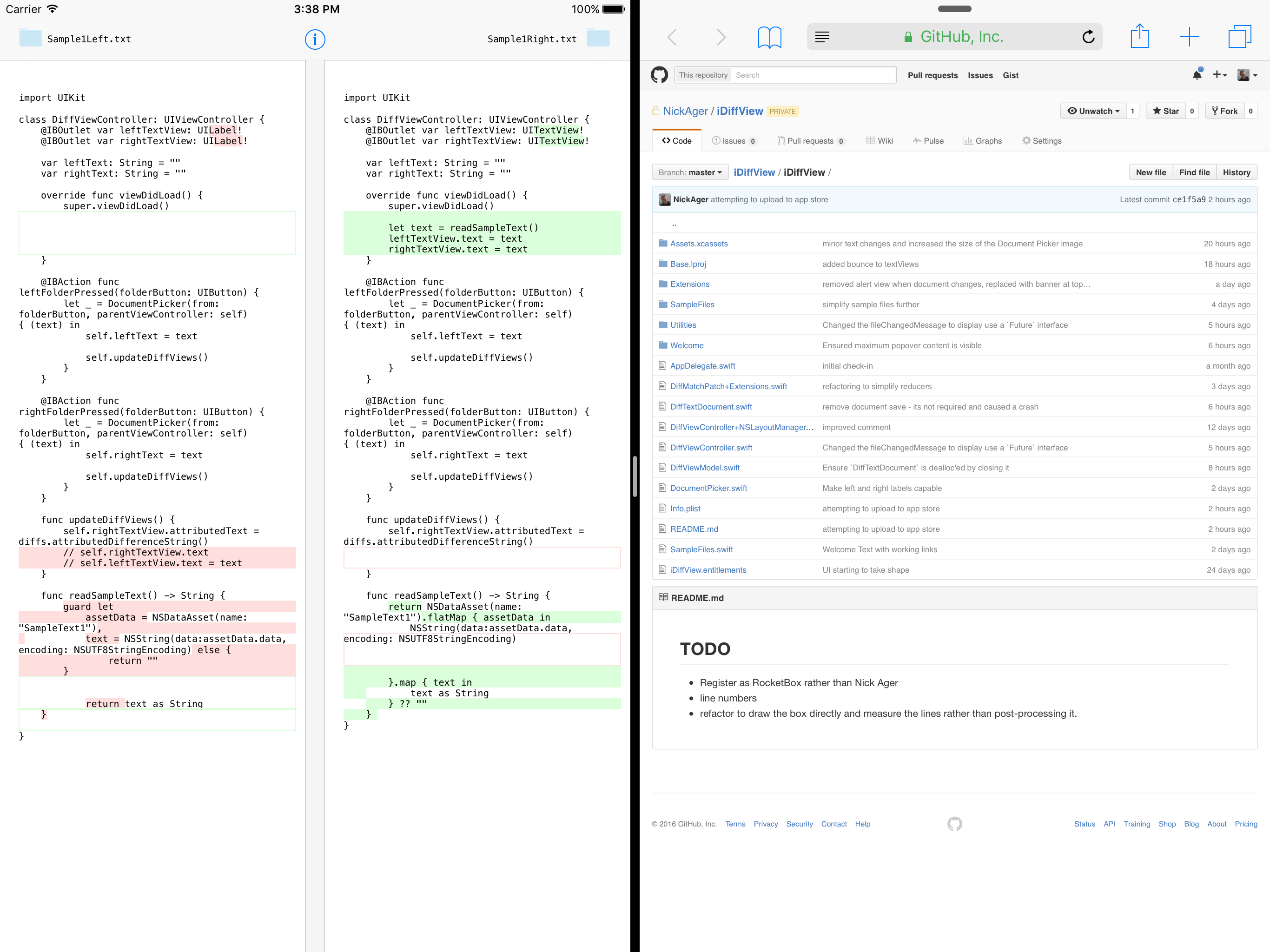1270x952 pixels.
Task: Go back in Safari
Action: [x=672, y=37]
